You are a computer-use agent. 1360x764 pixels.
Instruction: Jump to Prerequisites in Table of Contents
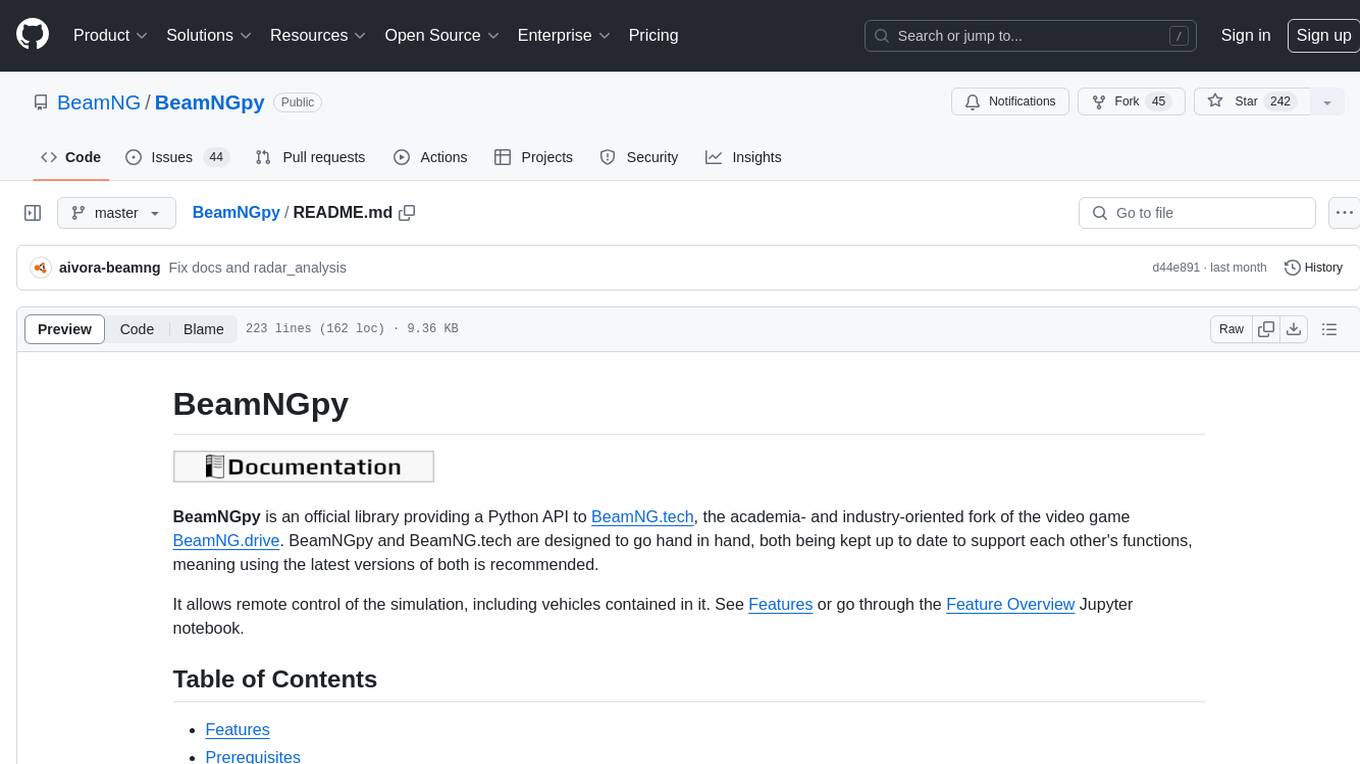pos(253,756)
